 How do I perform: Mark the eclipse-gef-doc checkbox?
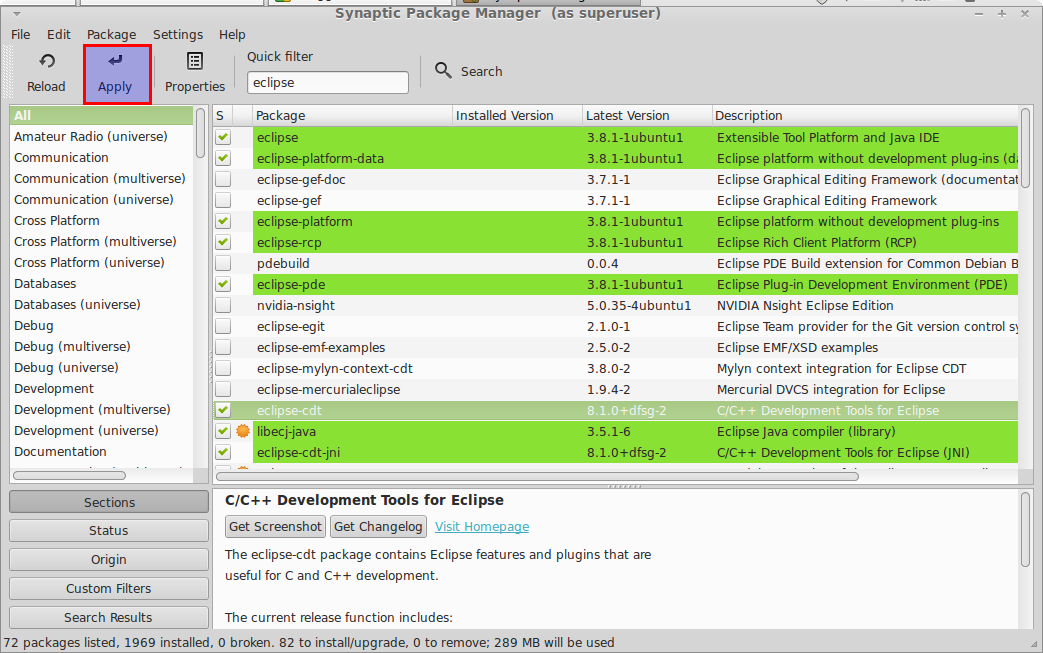[x=223, y=180]
